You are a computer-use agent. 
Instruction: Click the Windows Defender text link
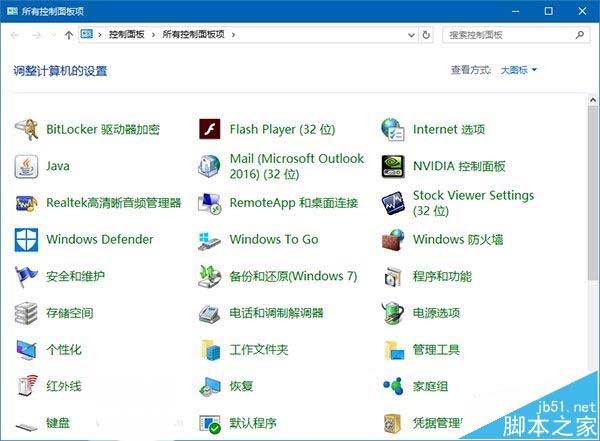(100, 239)
